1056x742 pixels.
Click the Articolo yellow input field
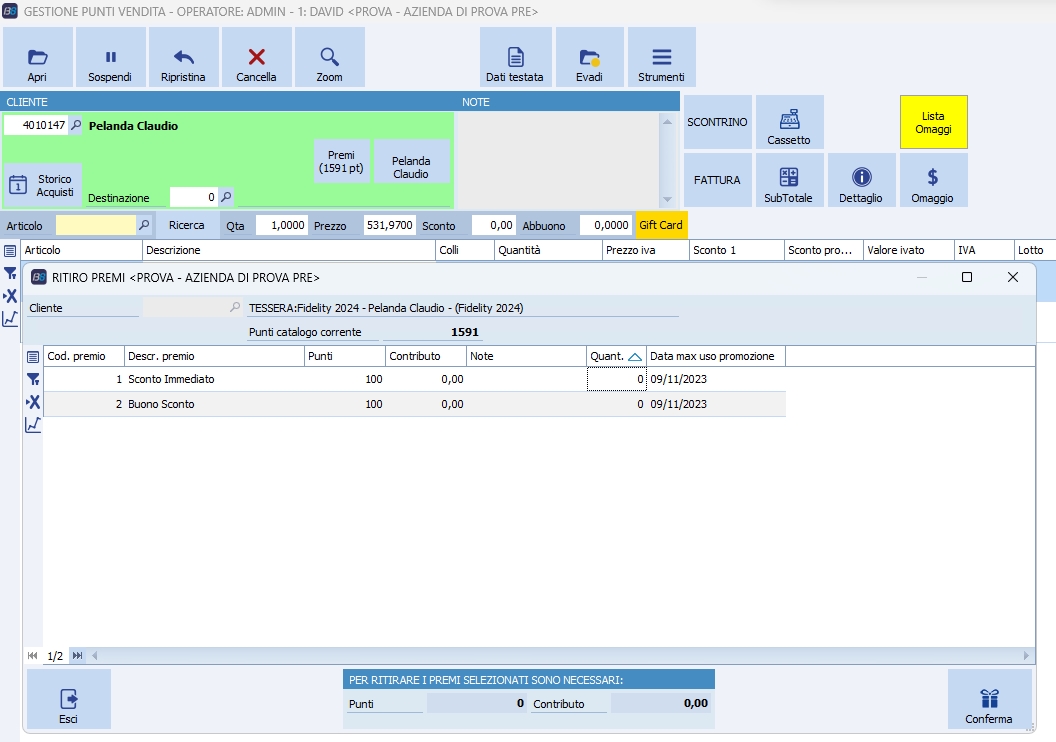point(95,226)
